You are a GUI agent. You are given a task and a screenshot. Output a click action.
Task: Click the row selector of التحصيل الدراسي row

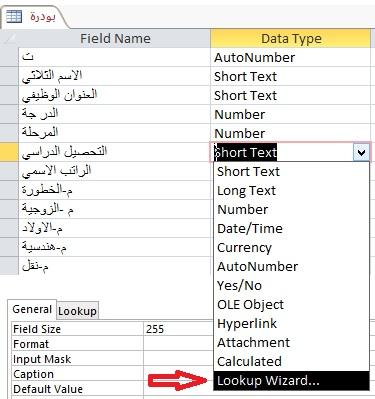pyautogui.click(x=9, y=152)
